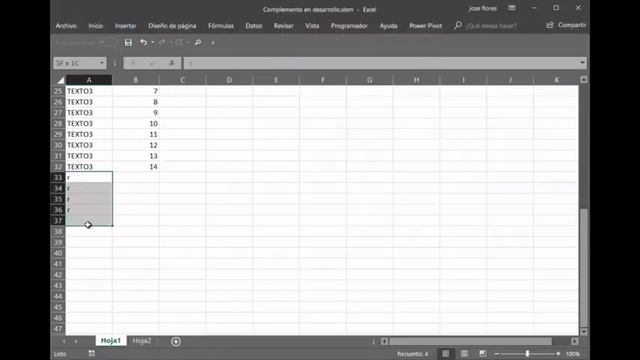The height and width of the screenshot is (360, 640).
Task: Click the next sheet navigation arrow
Action: (76, 341)
